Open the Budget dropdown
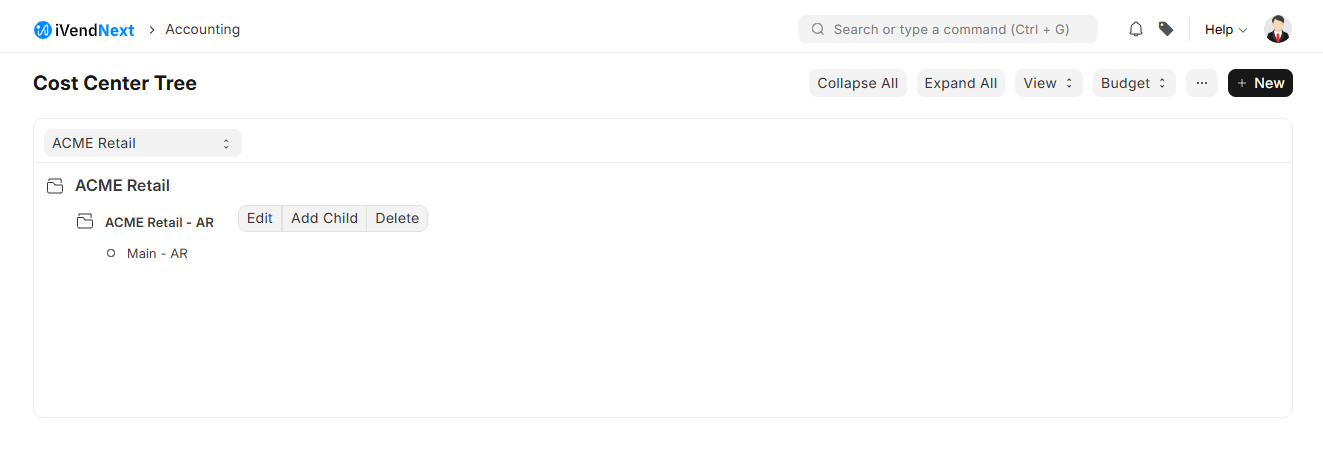This screenshot has height=449, width=1323. pyautogui.click(x=1134, y=83)
